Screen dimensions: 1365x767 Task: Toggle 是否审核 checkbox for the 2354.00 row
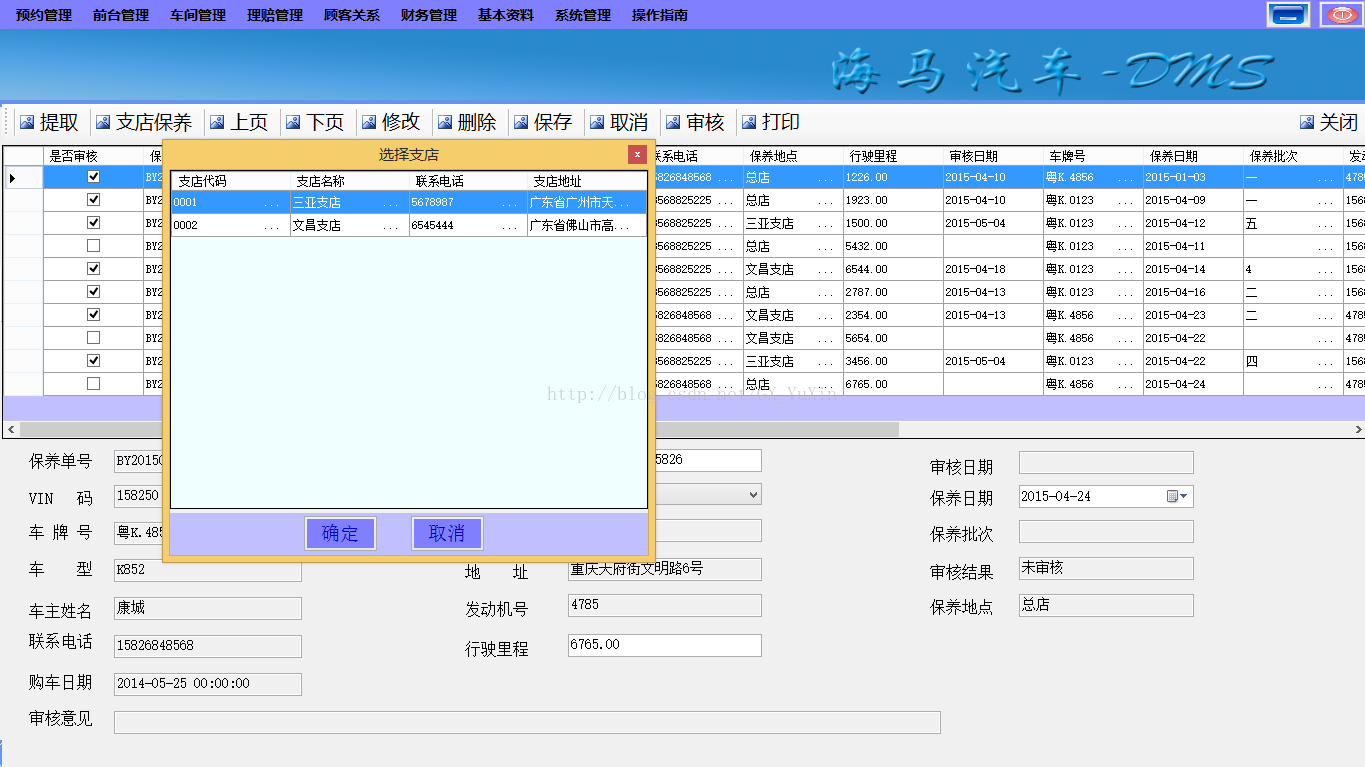click(x=94, y=314)
